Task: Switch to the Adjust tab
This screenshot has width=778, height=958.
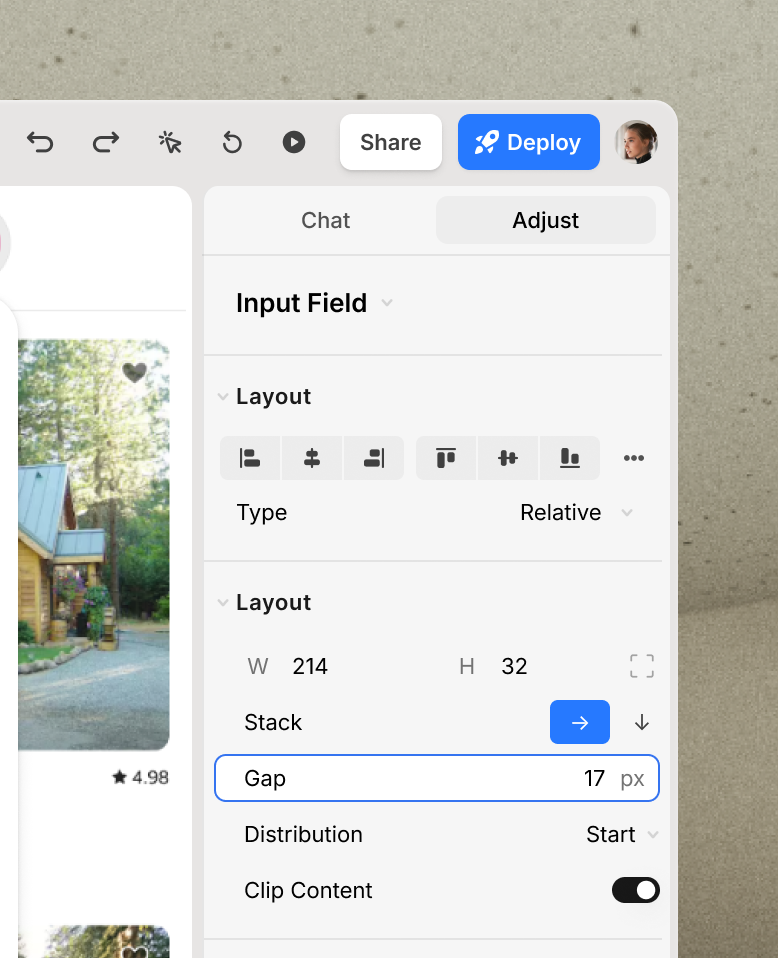Action: pyautogui.click(x=546, y=221)
